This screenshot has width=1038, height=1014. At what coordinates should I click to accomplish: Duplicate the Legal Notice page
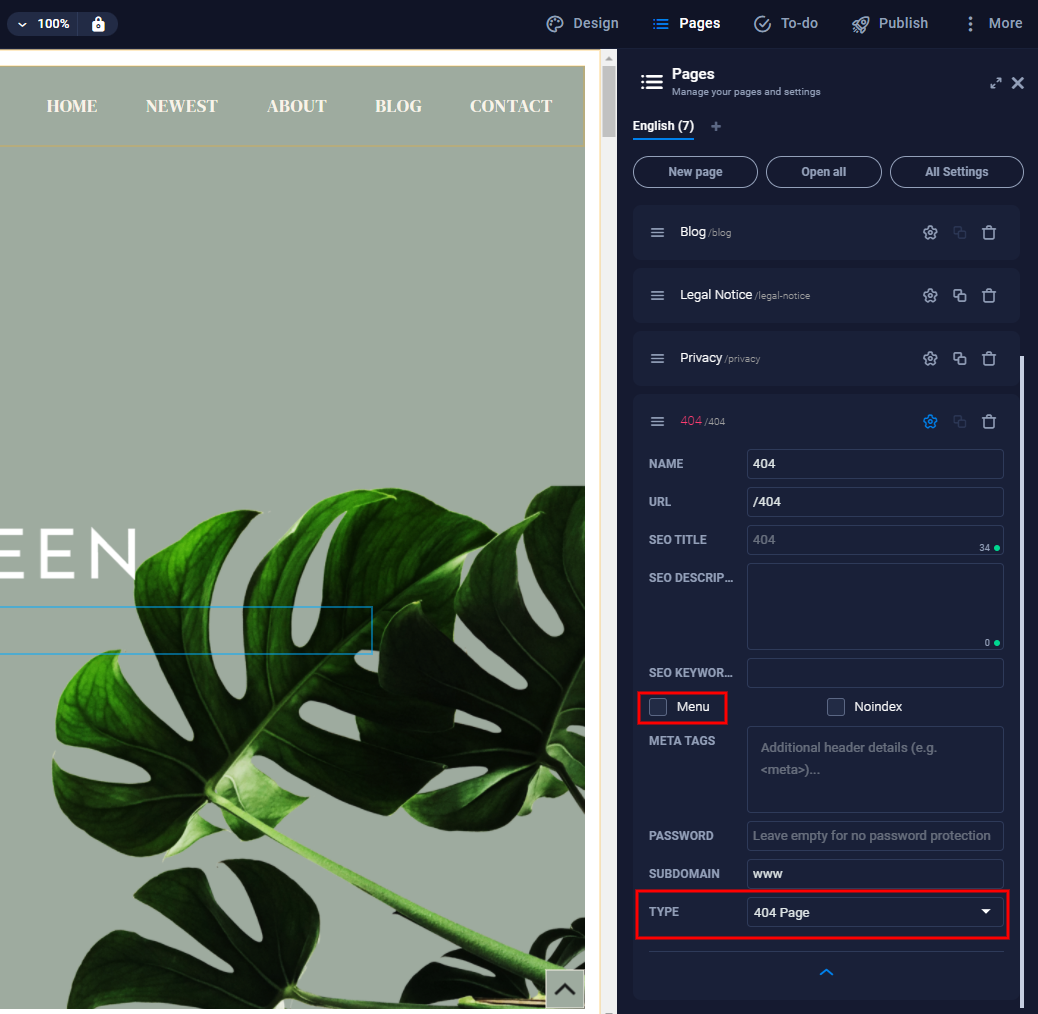959,296
